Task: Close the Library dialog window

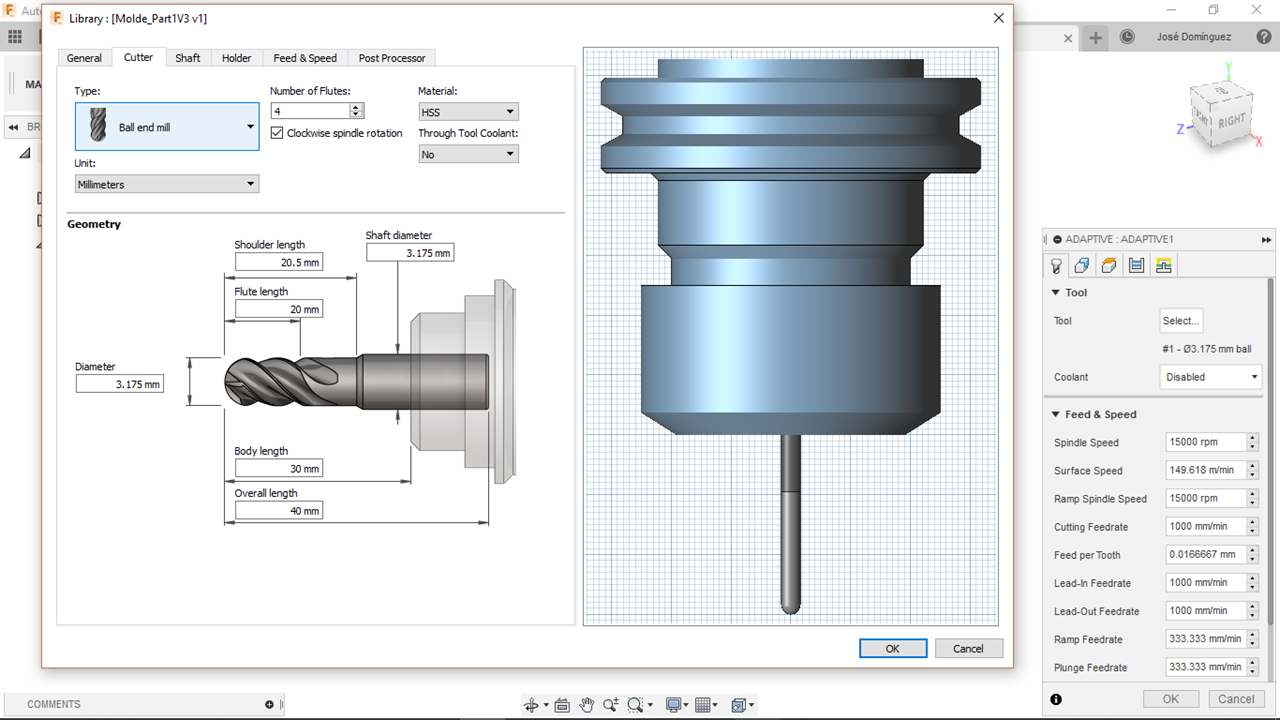Action: coord(998,18)
